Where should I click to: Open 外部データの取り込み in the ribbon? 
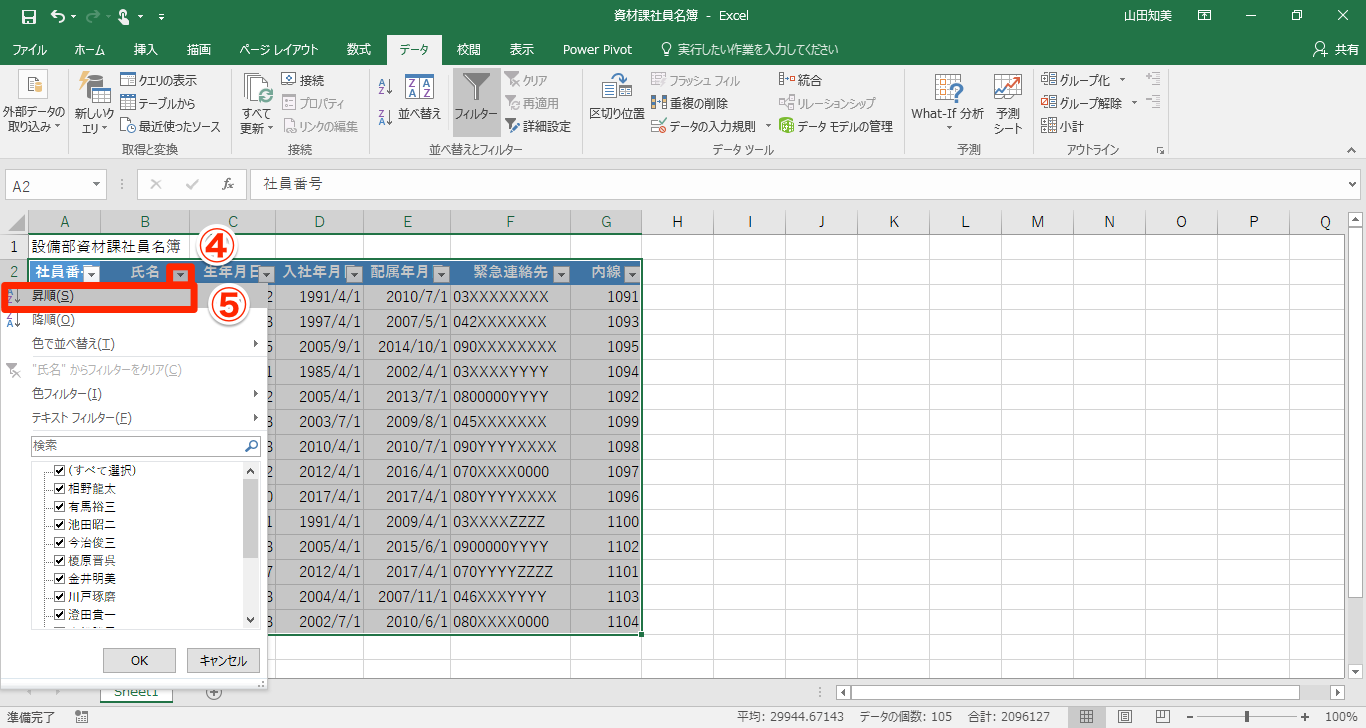33,103
